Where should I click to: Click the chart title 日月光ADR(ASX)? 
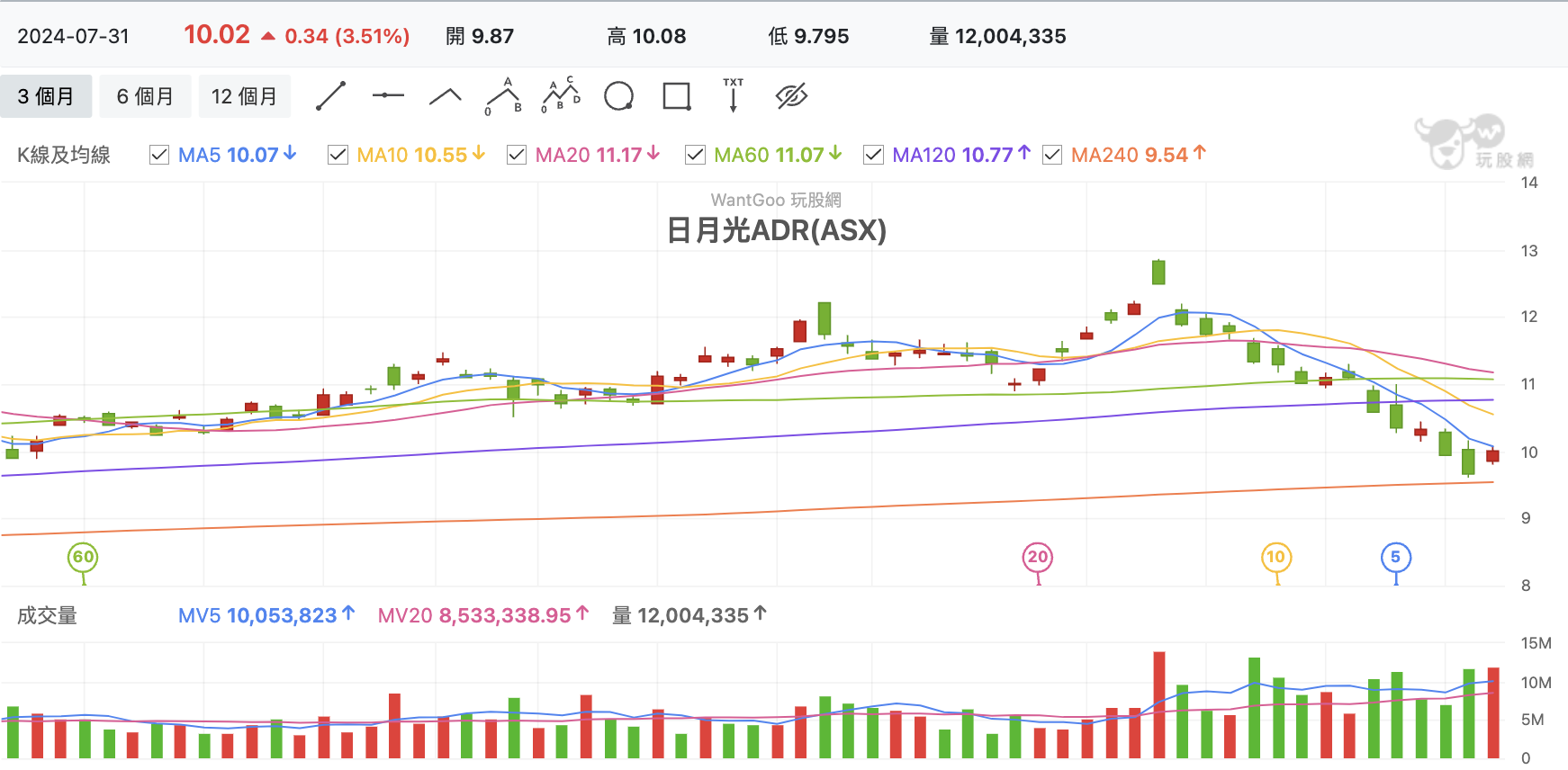pos(776,230)
